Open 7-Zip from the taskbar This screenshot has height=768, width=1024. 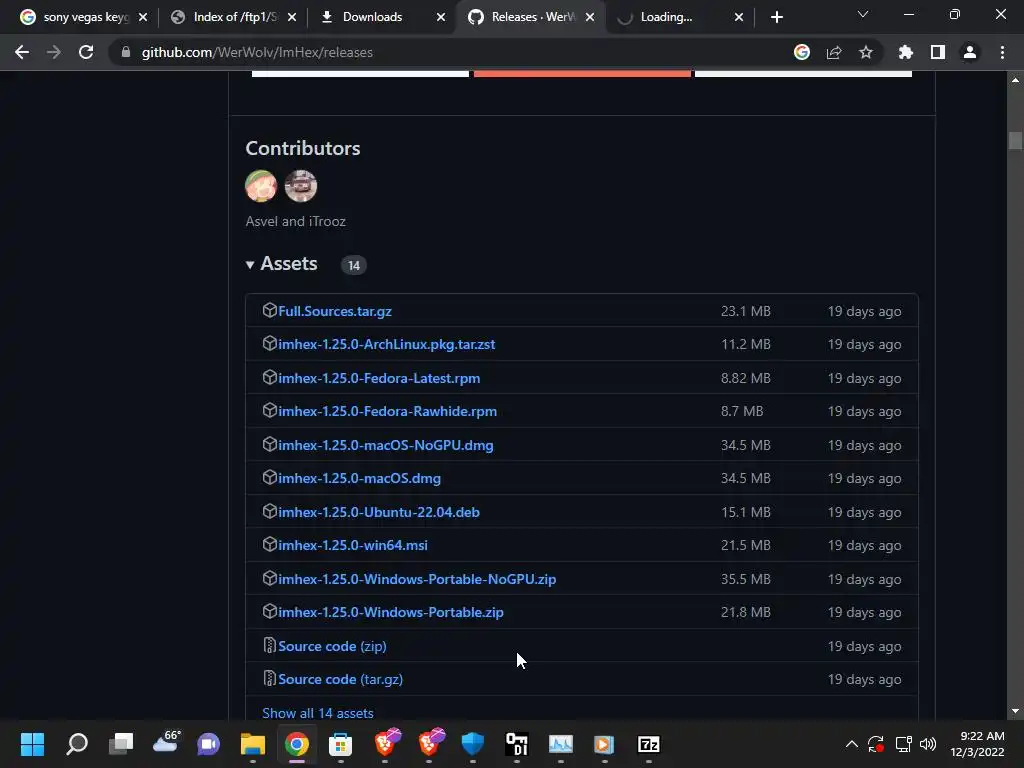coord(648,744)
